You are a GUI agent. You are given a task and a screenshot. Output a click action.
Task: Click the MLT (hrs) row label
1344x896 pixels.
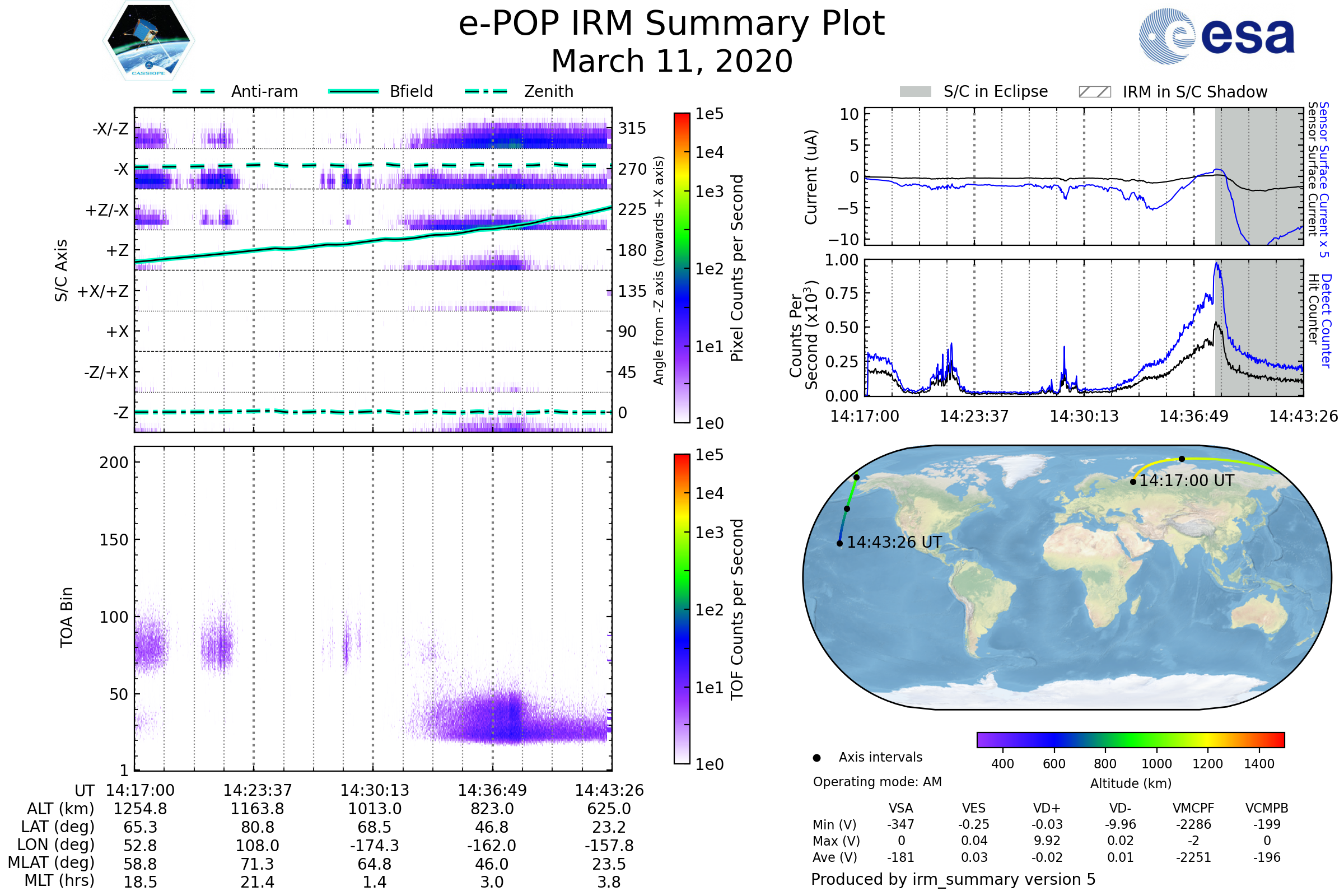tap(59, 880)
